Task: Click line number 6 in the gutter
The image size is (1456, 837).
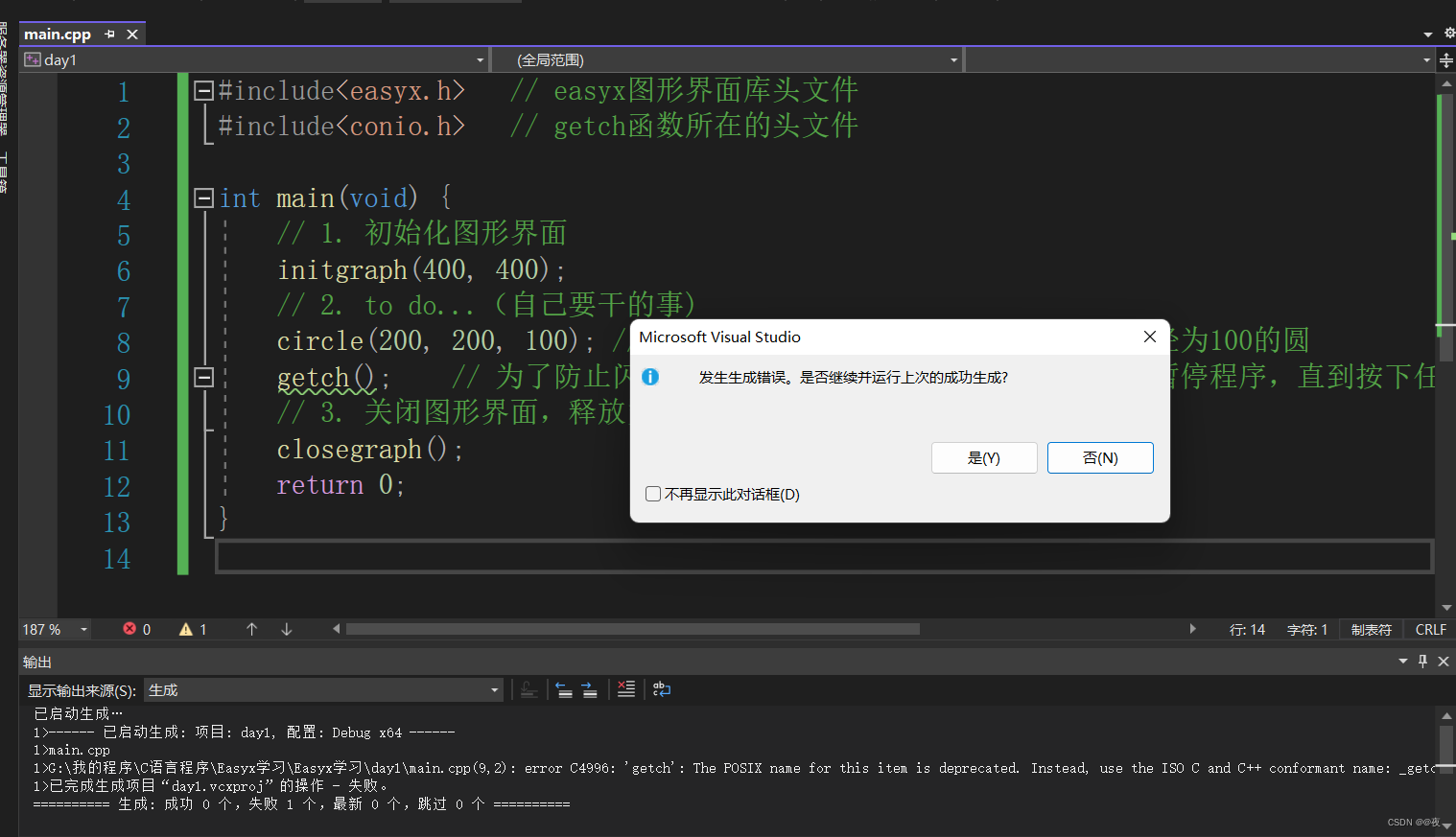Action: click(123, 271)
